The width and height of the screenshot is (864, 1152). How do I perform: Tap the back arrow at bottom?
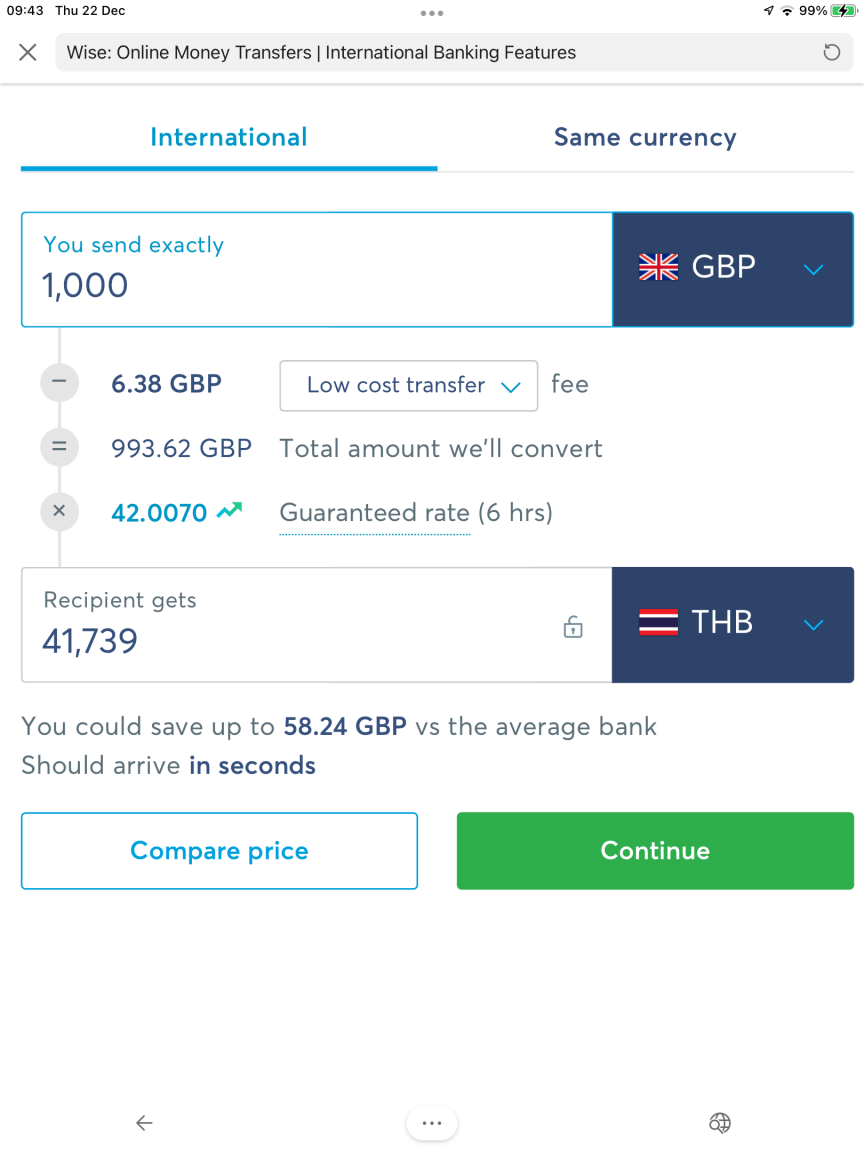144,1122
